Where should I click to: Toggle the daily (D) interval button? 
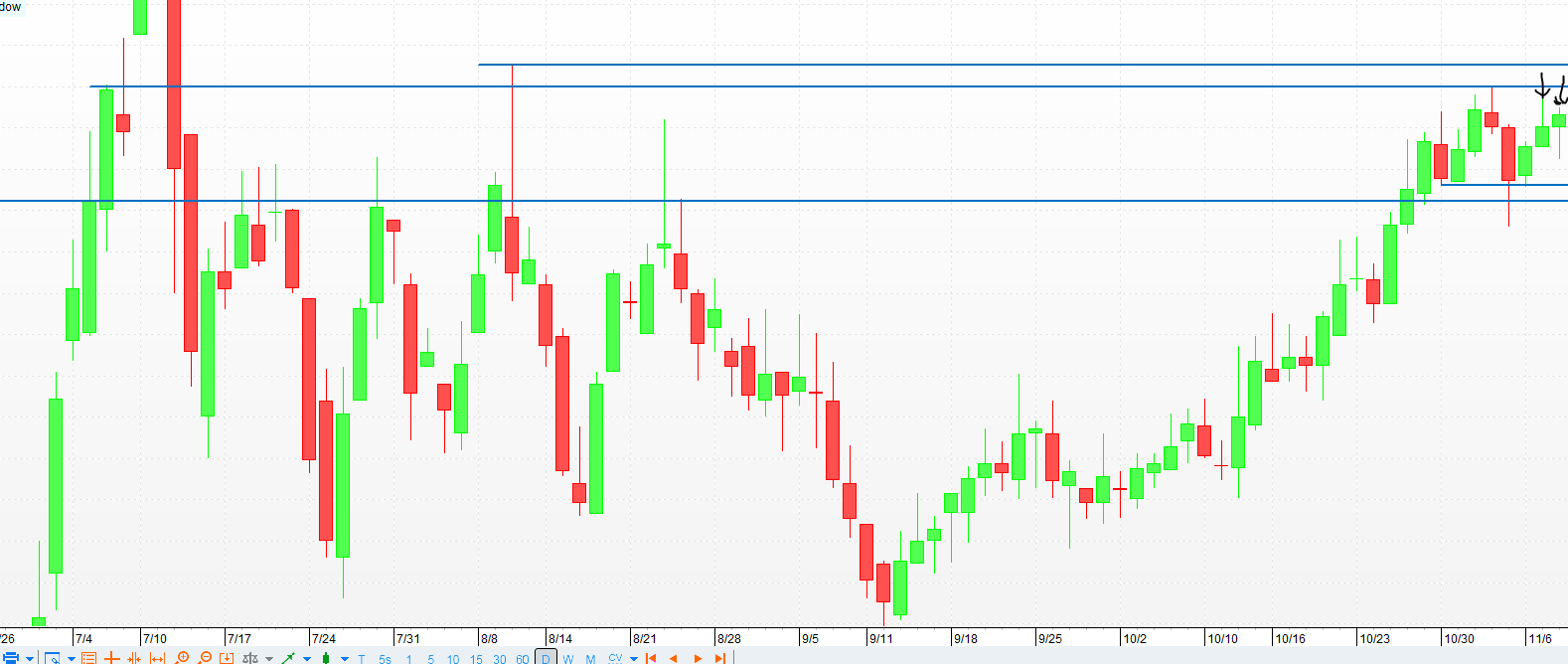(546, 657)
